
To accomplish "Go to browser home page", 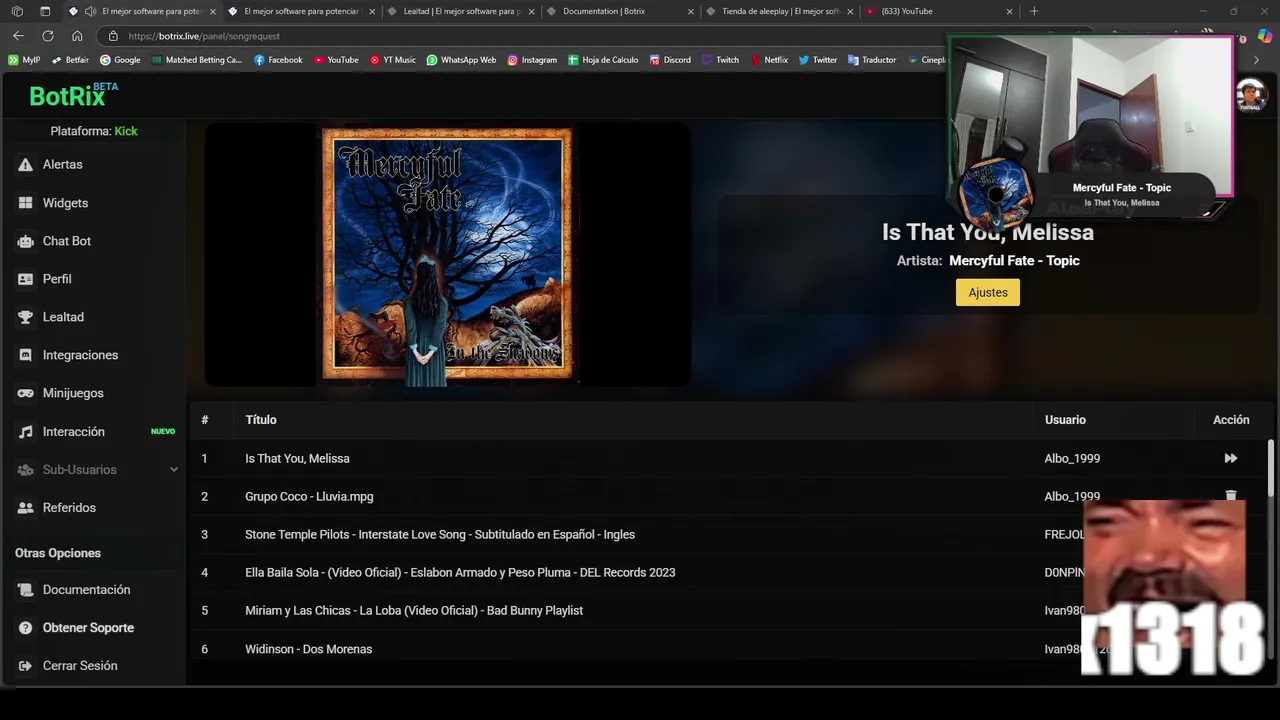I will point(77,36).
